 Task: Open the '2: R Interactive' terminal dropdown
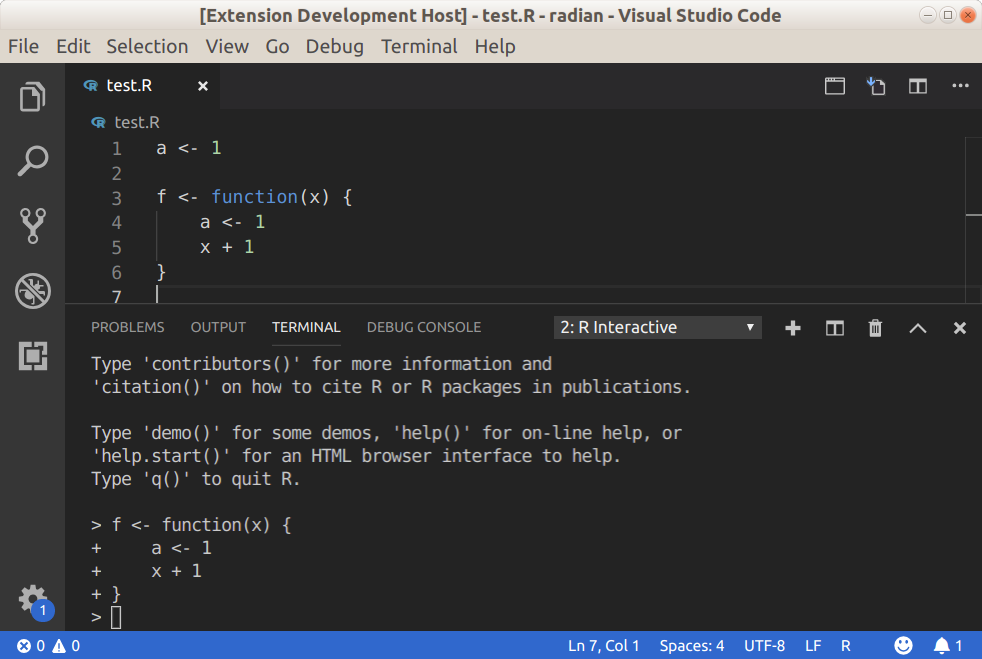click(x=658, y=328)
